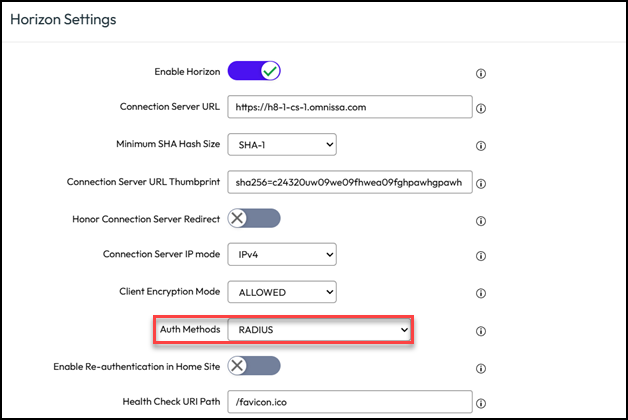Open the Minimum SHA Hash Size dropdown
This screenshot has width=628, height=420.
pyautogui.click(x=282, y=145)
